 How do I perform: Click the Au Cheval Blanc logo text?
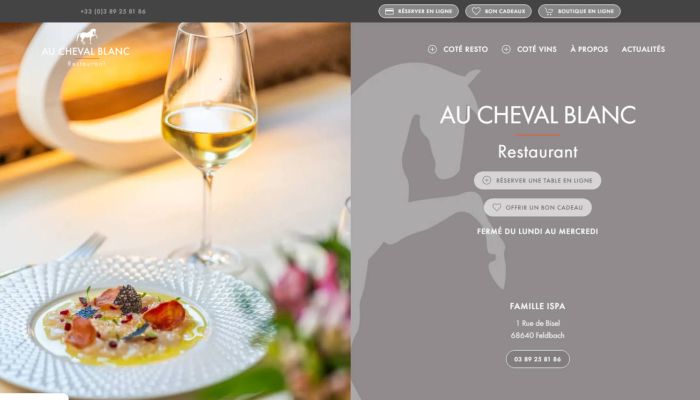(85, 51)
